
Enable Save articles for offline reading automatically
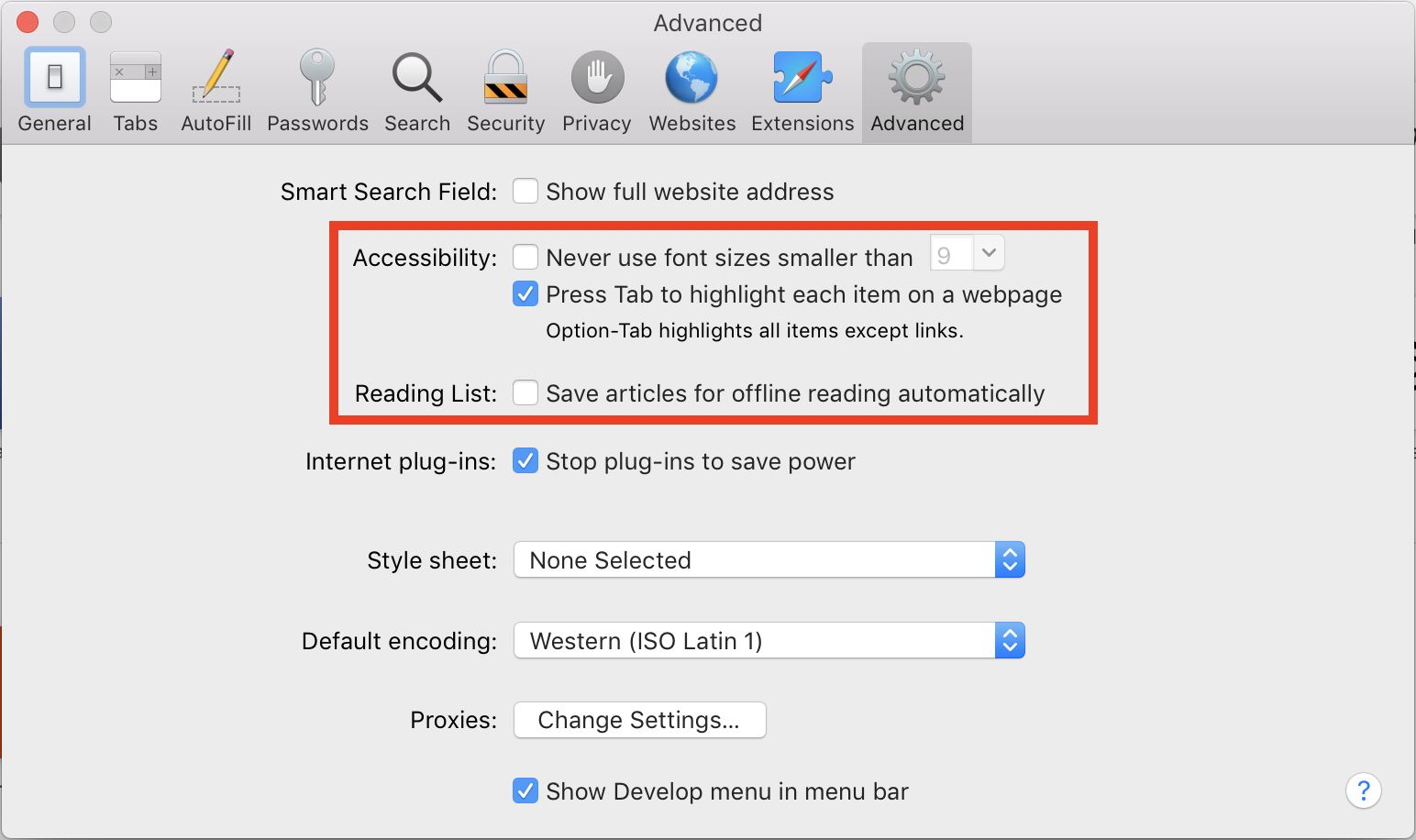525,392
